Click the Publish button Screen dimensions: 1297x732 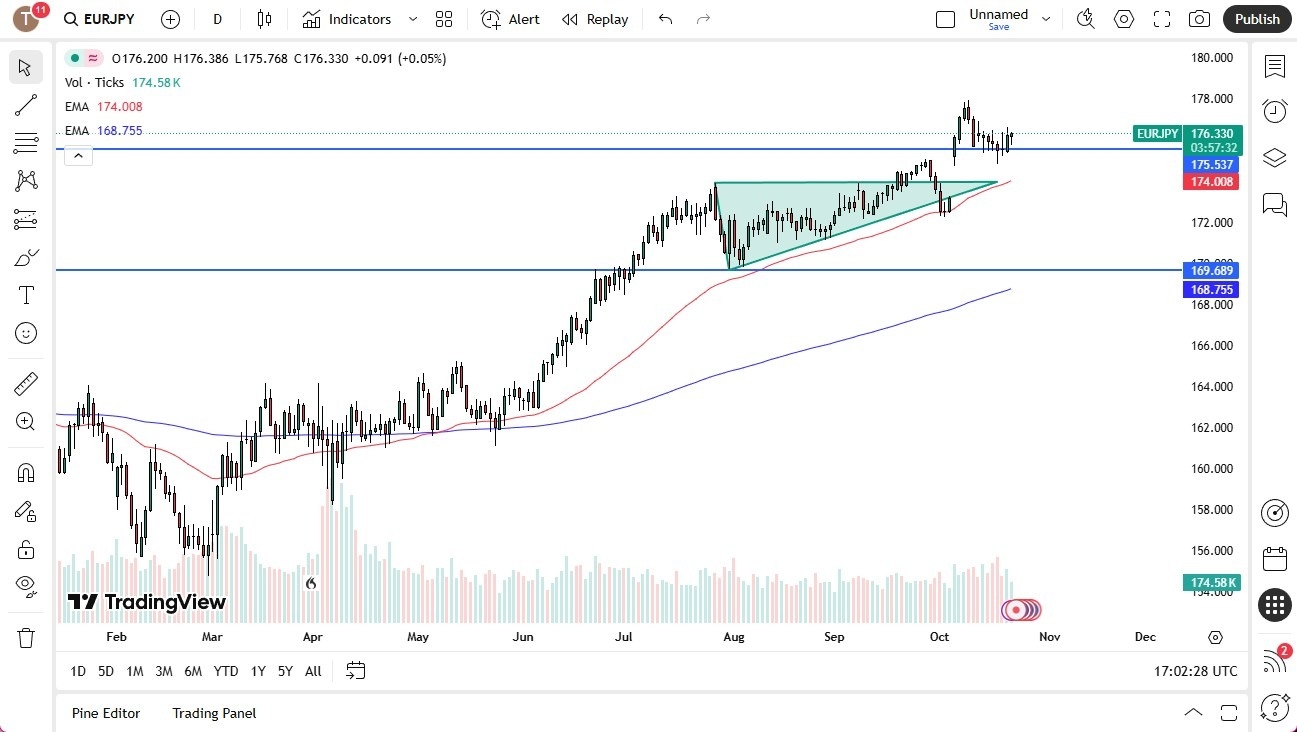(x=1256, y=19)
